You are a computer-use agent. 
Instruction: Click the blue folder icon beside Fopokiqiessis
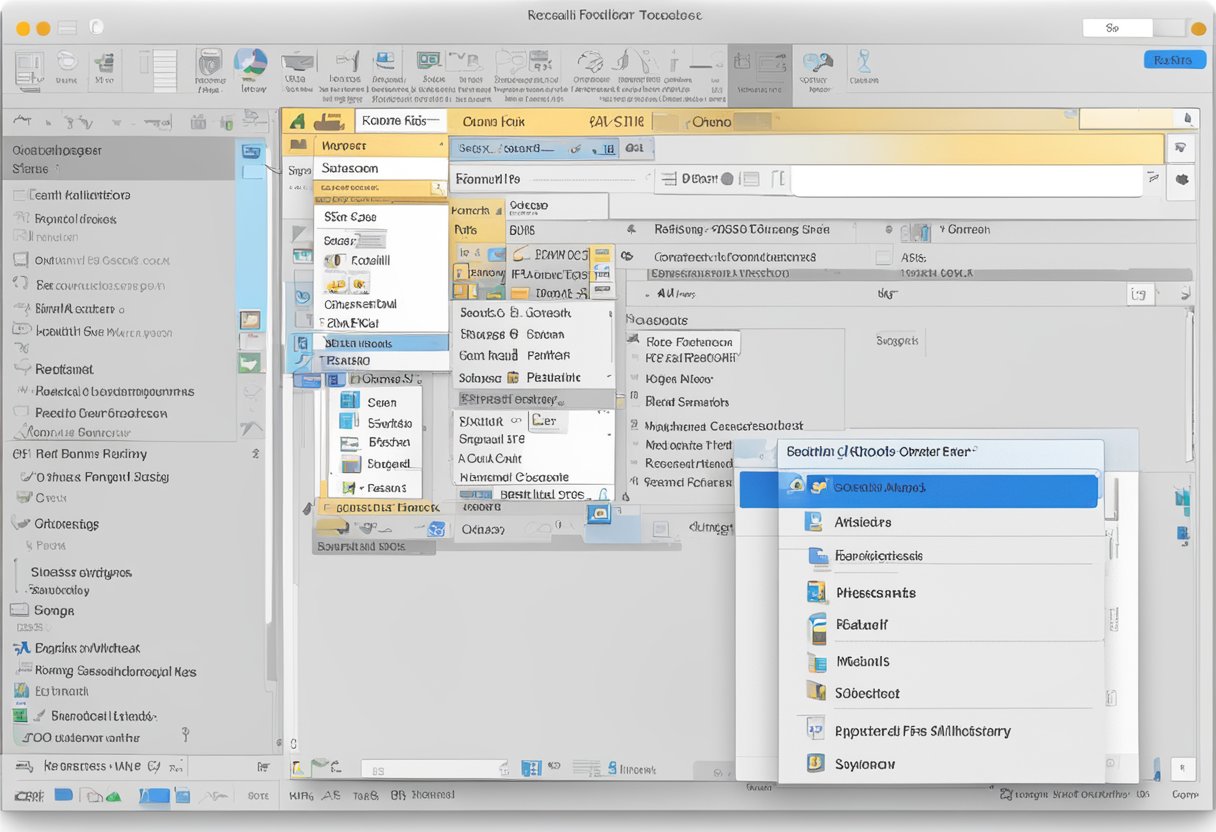coord(817,556)
